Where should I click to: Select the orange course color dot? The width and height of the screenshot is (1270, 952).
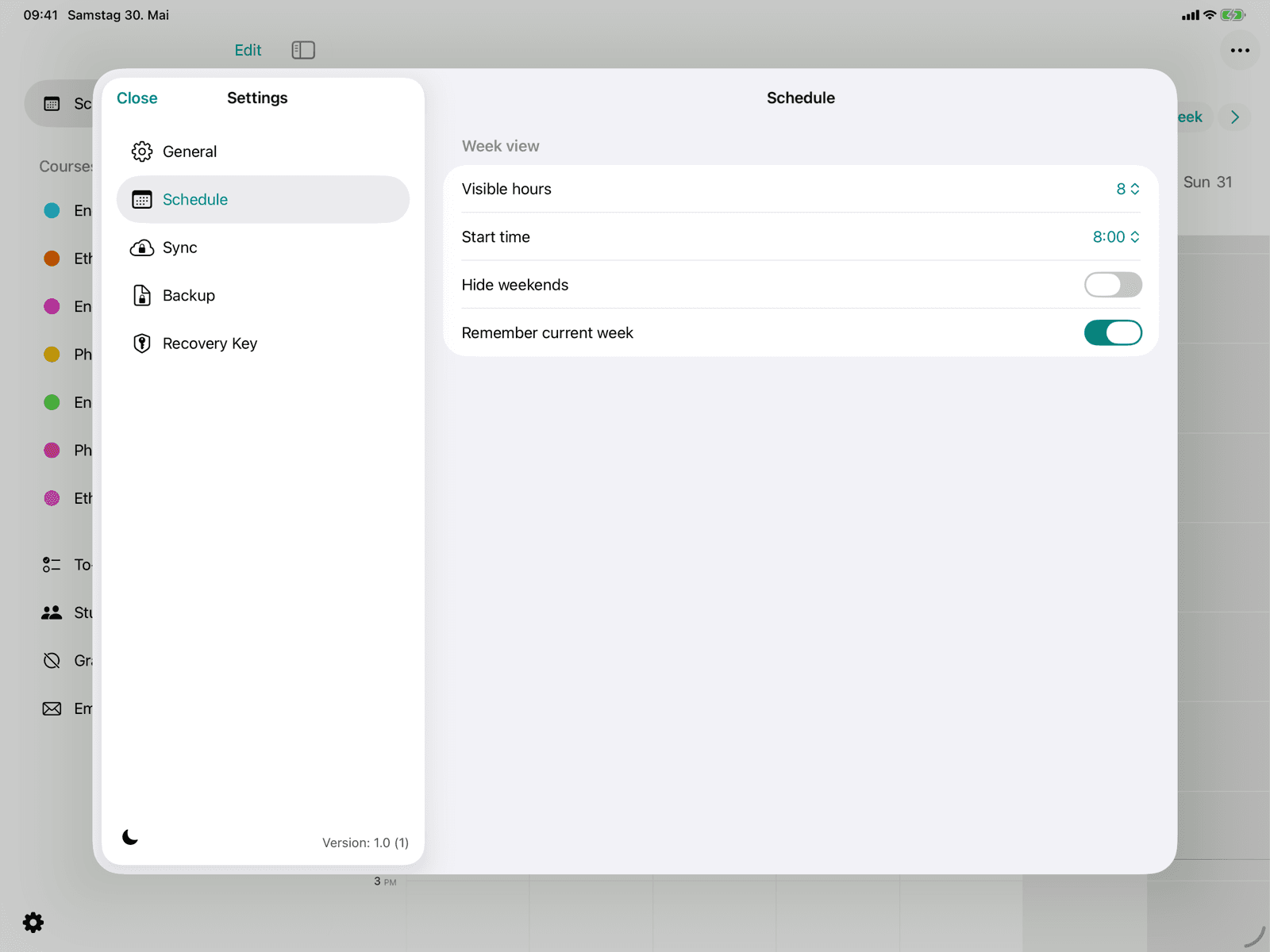pyautogui.click(x=52, y=259)
